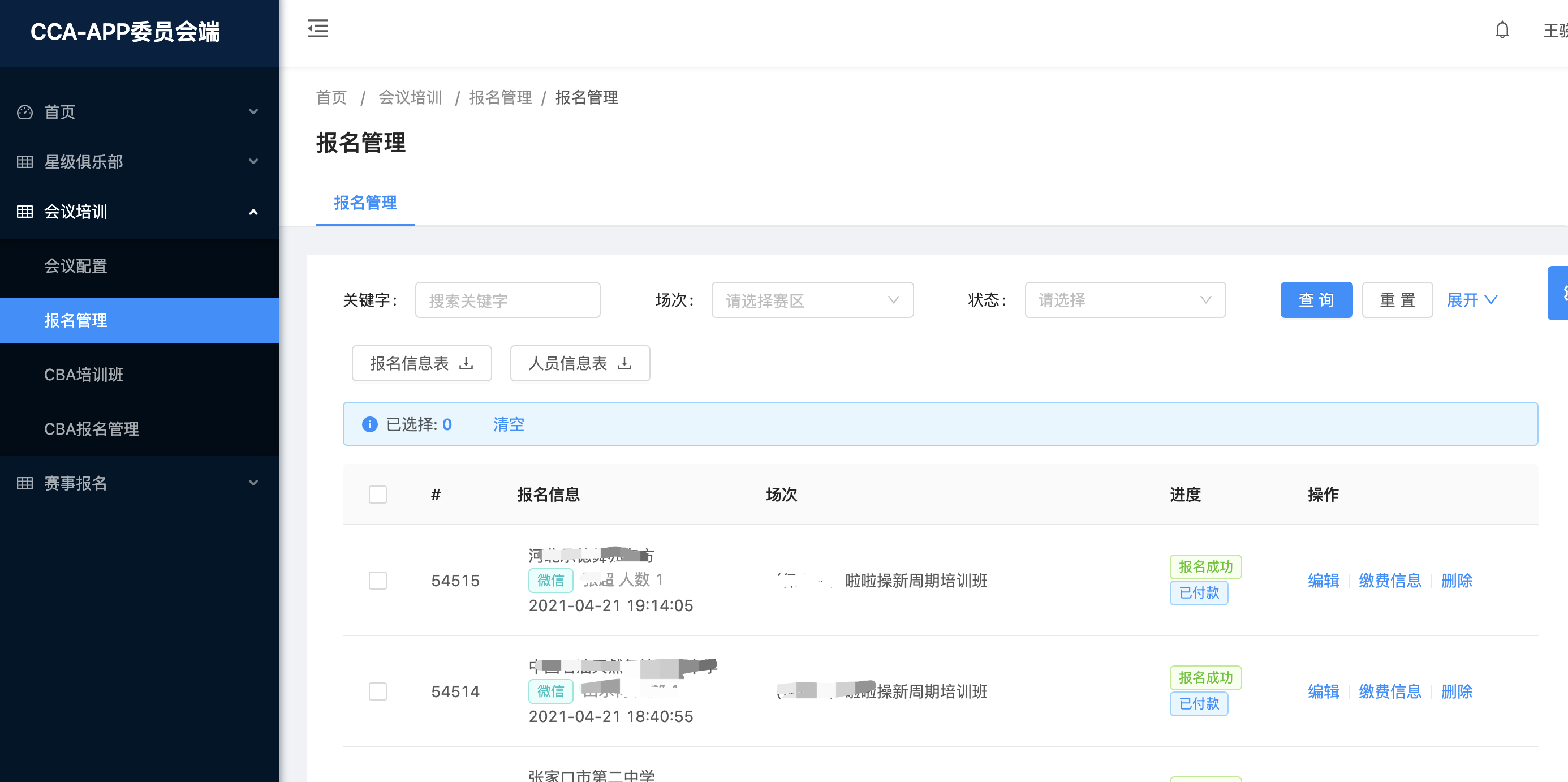
Task: Click 编辑 for row 54514
Action: pyautogui.click(x=1323, y=691)
